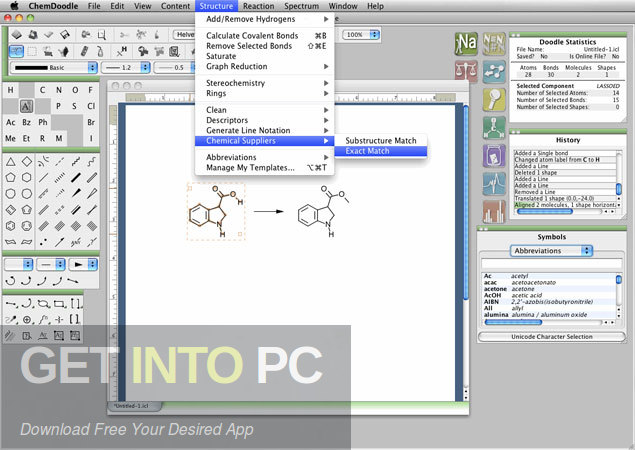Choose the Oxygen element label O
Viewport: 635px width, 450px height.
click(75, 90)
